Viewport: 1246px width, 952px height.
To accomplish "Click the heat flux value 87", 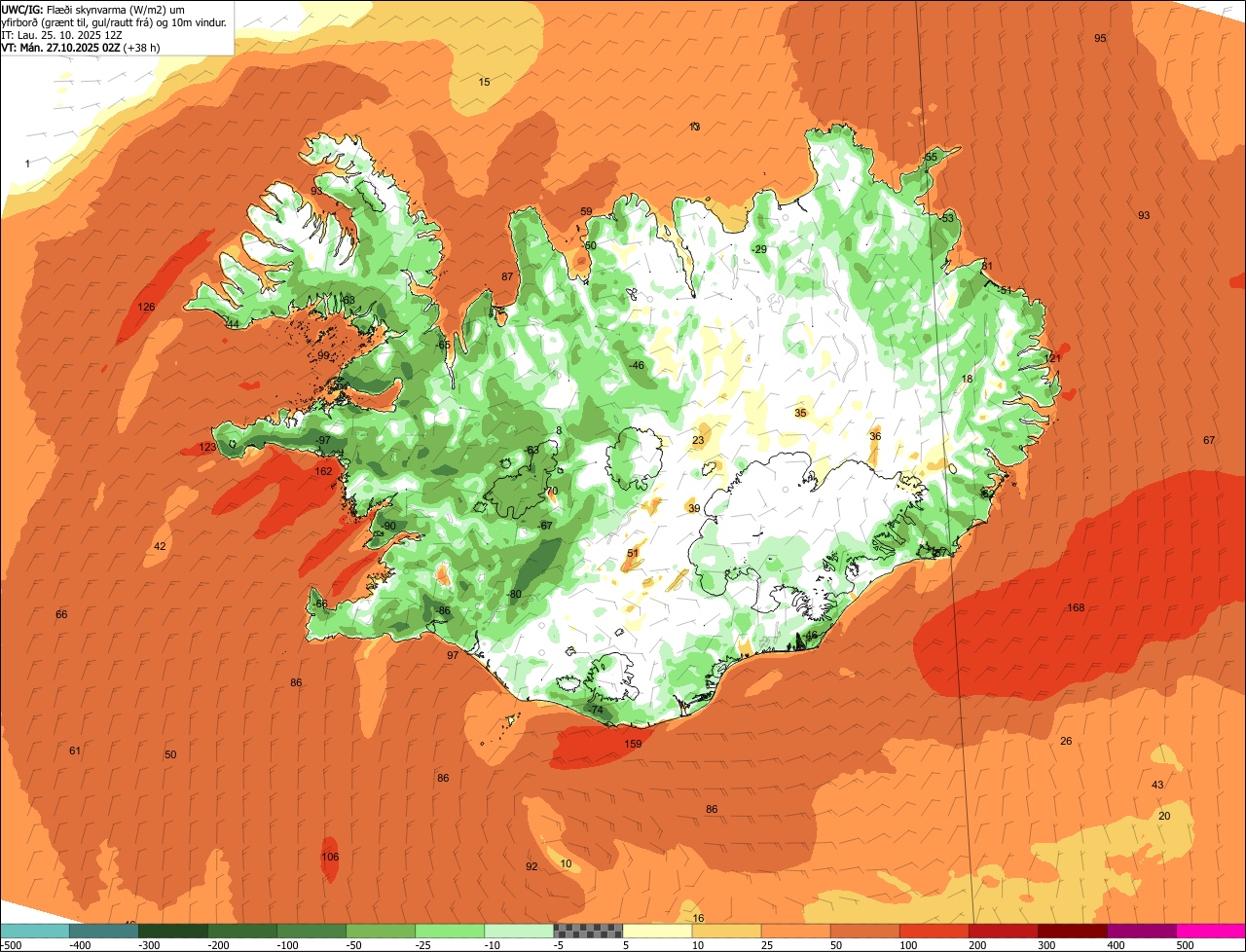I will (507, 277).
